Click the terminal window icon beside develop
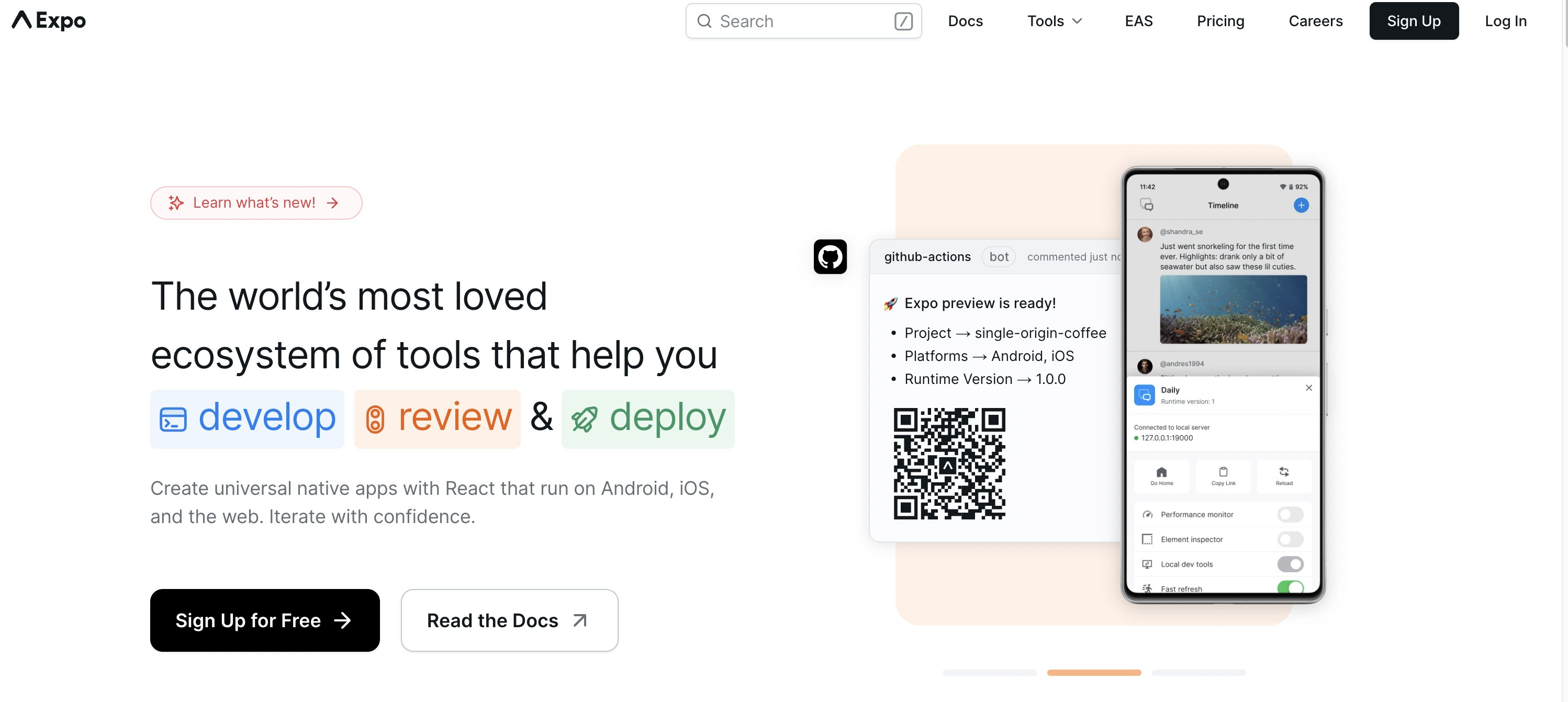The height and width of the screenshot is (702, 1568). 173,419
